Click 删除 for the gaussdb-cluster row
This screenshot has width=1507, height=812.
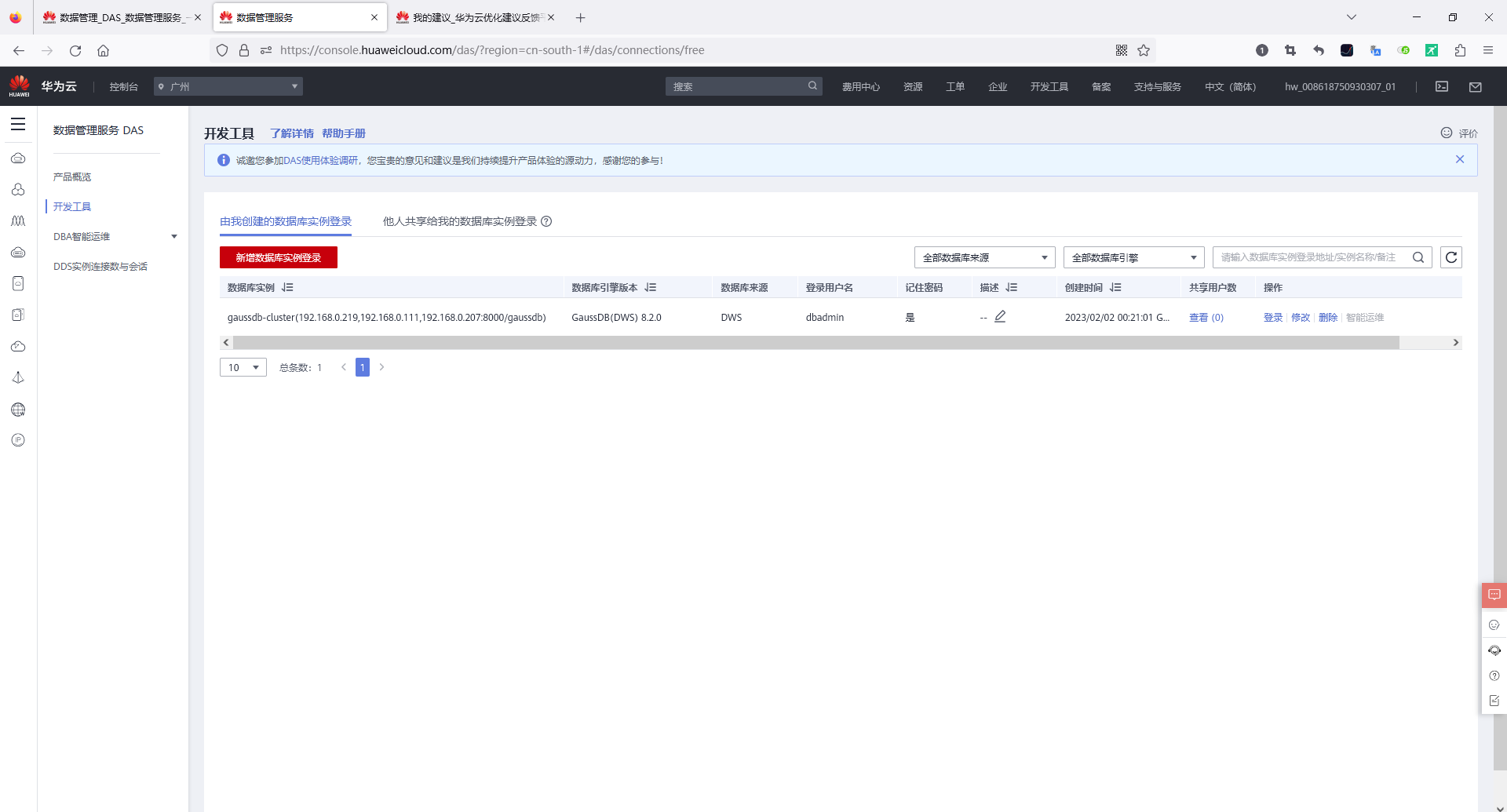coord(1328,317)
